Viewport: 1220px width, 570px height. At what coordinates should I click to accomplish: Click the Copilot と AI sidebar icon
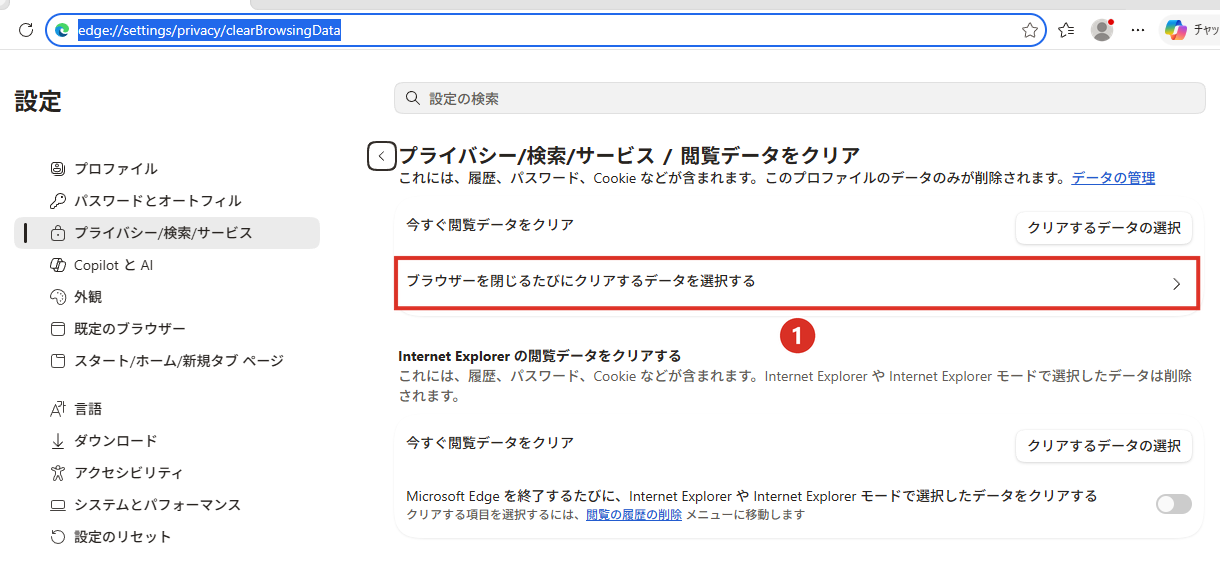point(57,265)
